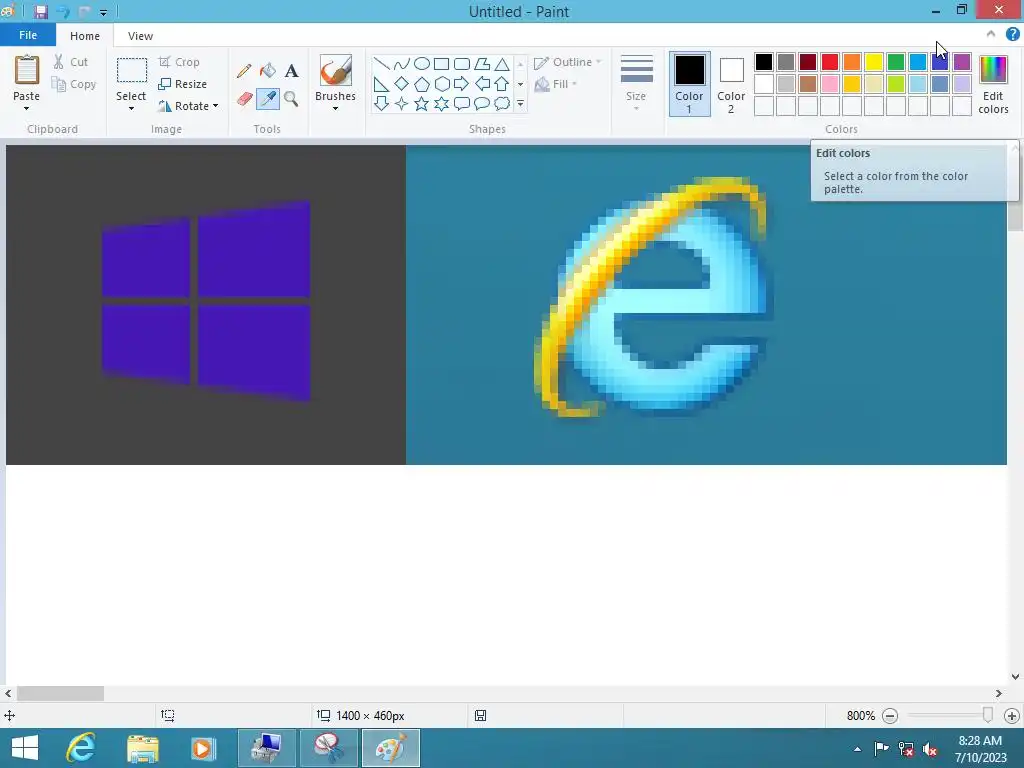Expand the Select dropdown arrow

[131, 108]
